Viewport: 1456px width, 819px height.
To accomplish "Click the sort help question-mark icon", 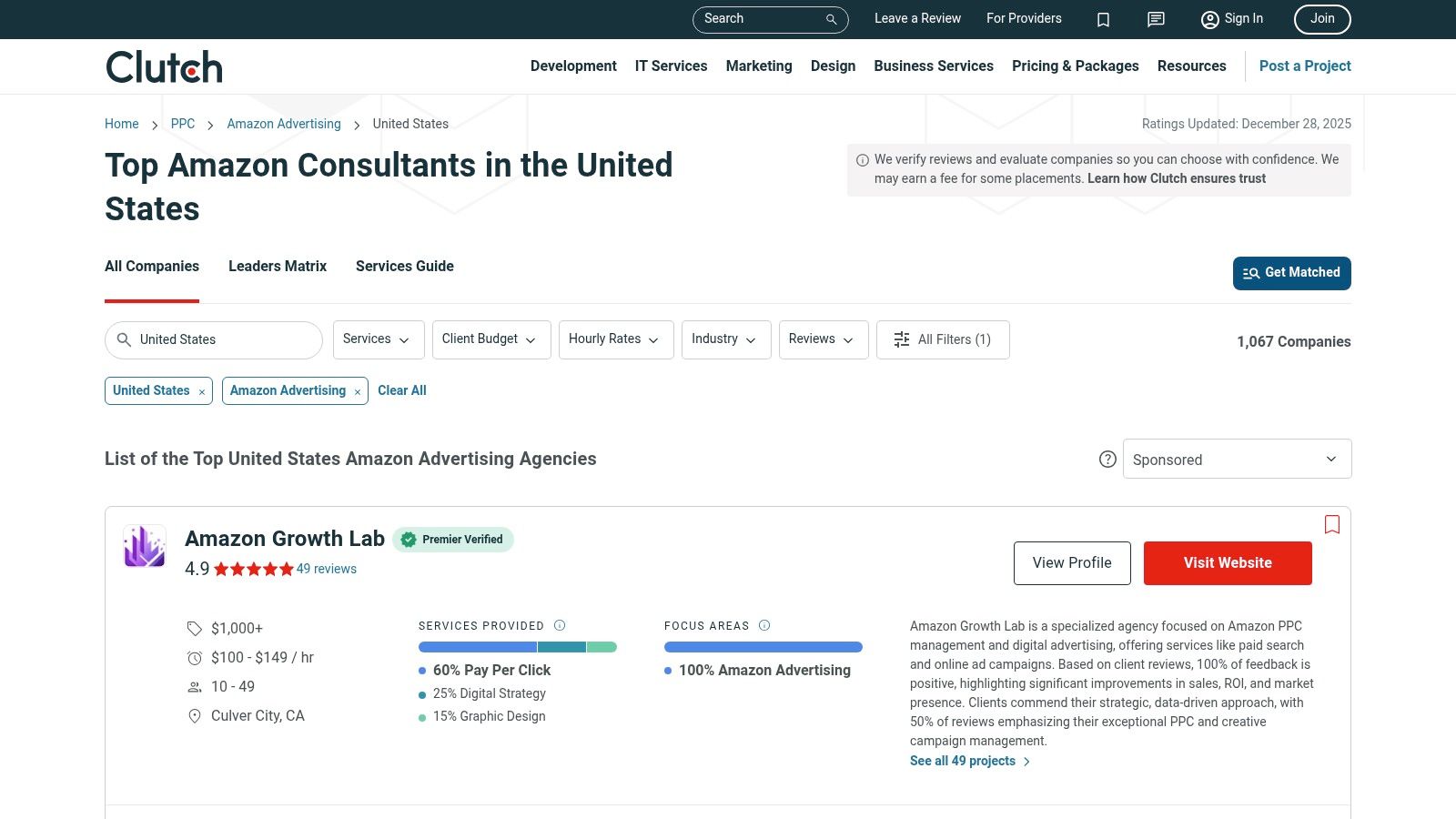I will tap(1107, 460).
